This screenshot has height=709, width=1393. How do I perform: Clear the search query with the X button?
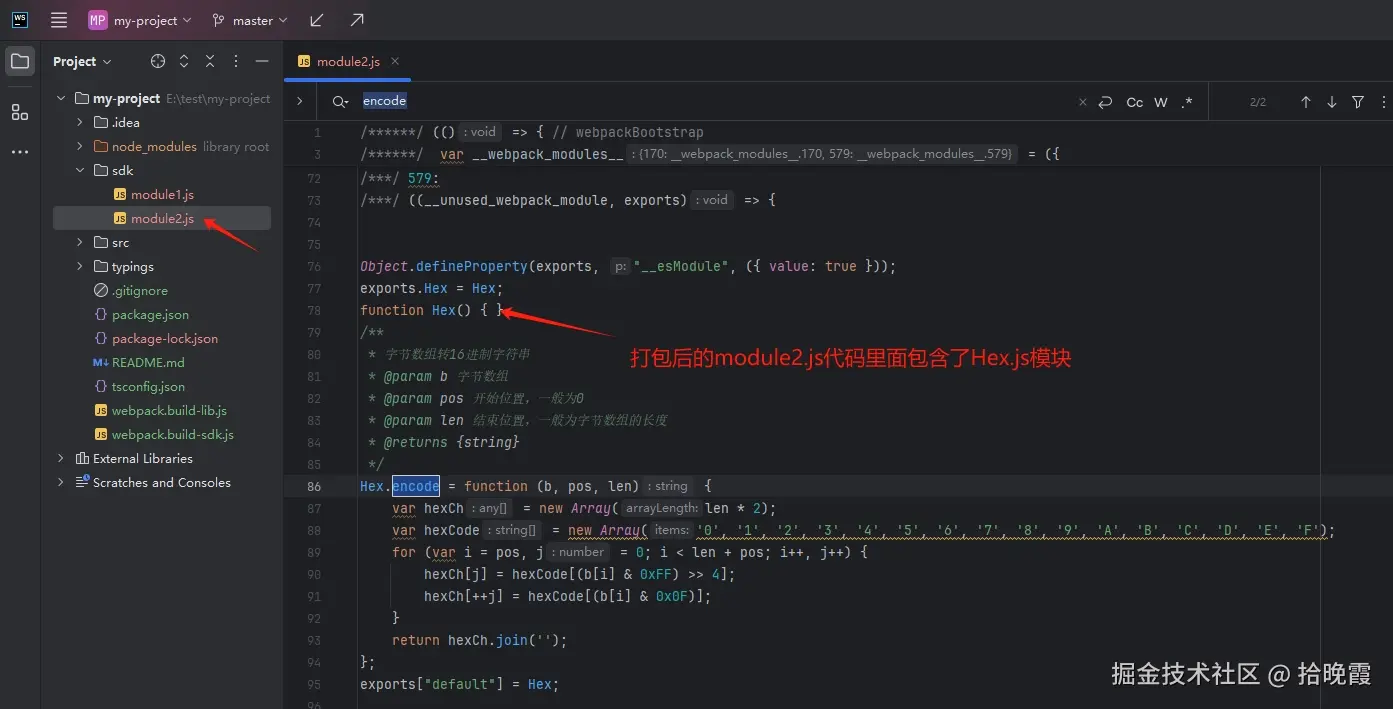coord(1082,101)
